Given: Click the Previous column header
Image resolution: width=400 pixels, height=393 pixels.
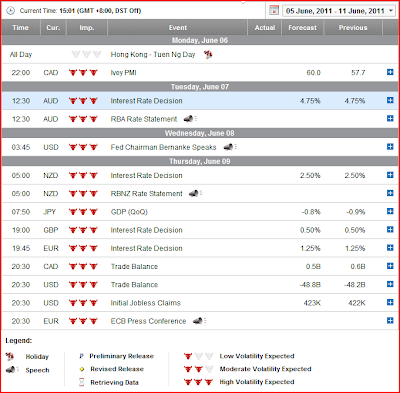Looking at the screenshot, I should tap(353, 28).
